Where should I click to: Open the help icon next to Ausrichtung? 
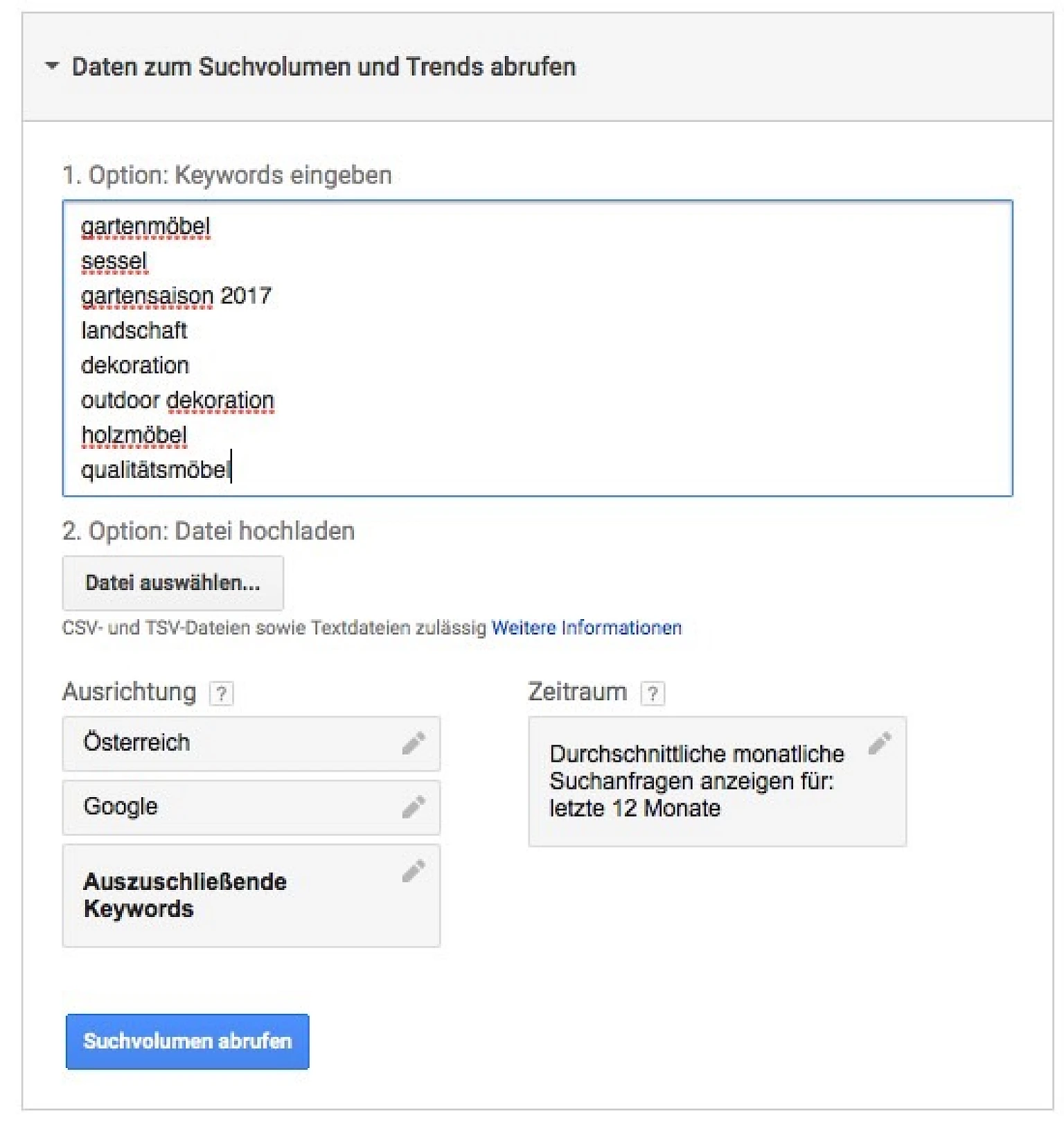click(x=221, y=693)
